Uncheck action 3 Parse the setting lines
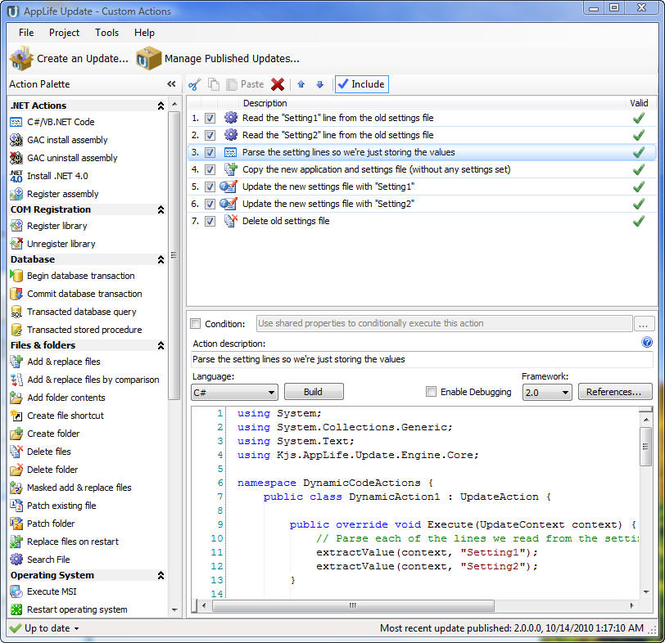665x643 pixels. [x=210, y=152]
